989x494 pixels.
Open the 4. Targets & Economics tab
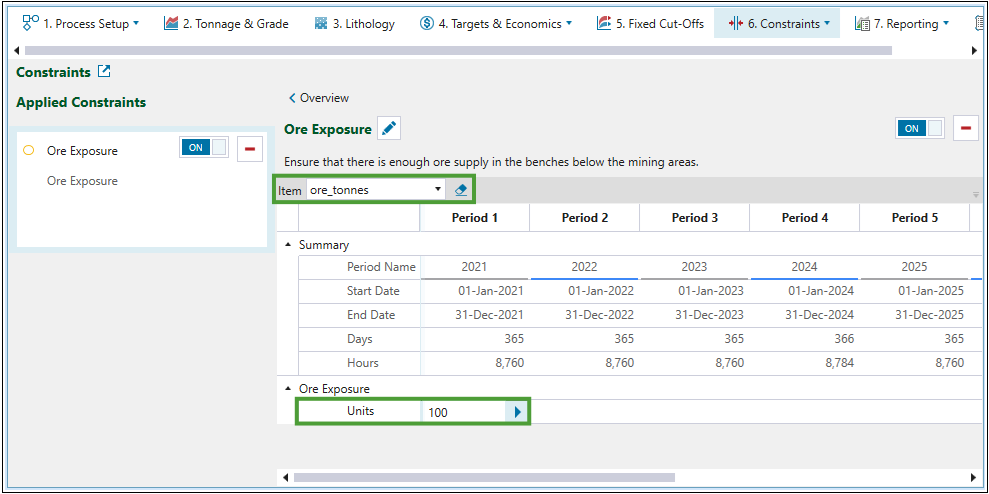click(496, 24)
